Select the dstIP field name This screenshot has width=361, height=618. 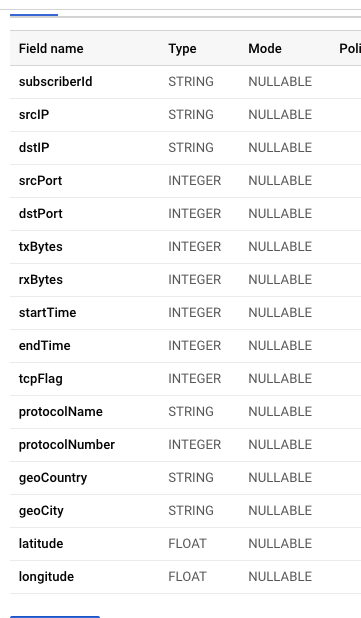pos(34,147)
